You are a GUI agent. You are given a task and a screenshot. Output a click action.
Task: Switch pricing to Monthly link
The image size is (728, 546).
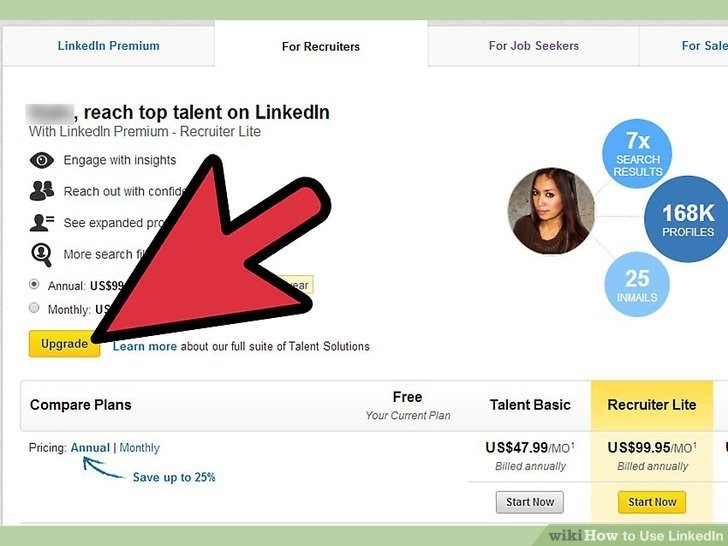pyautogui.click(x=139, y=448)
